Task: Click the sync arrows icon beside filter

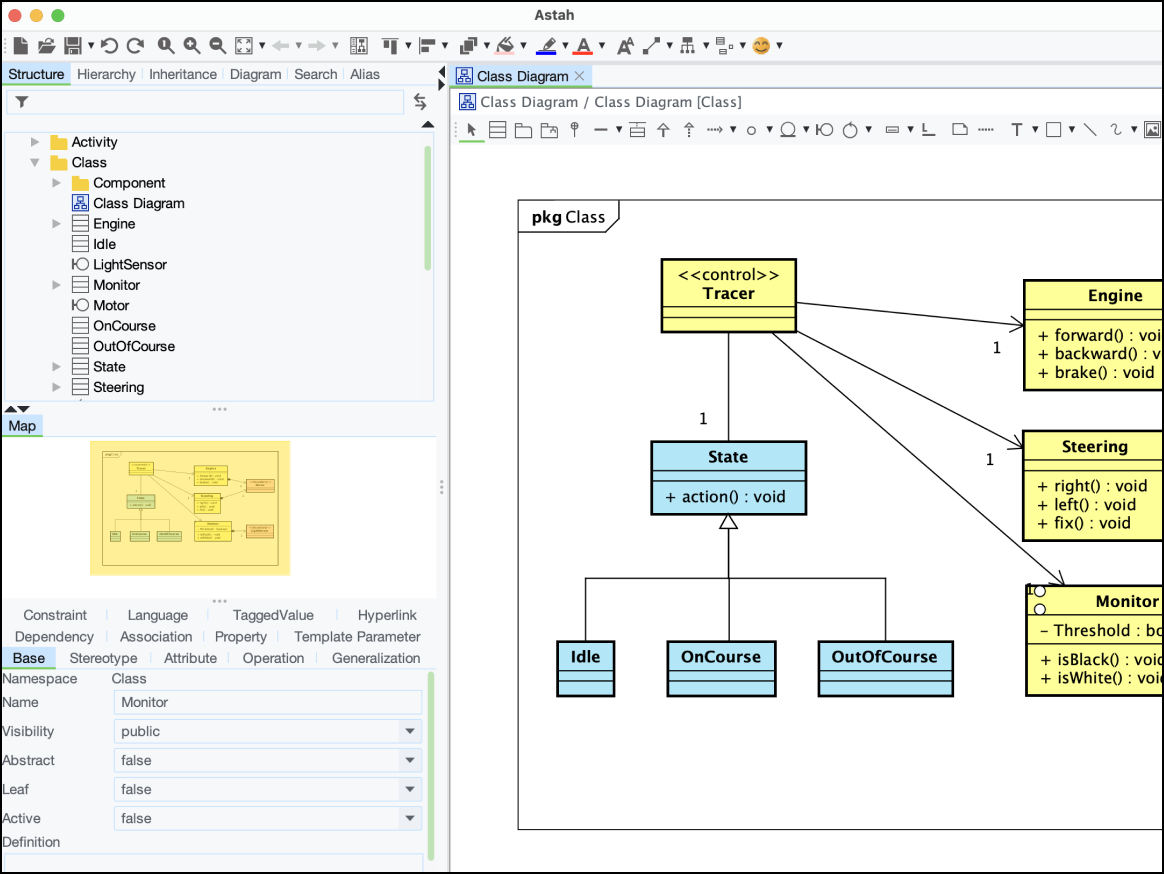Action: (x=420, y=102)
